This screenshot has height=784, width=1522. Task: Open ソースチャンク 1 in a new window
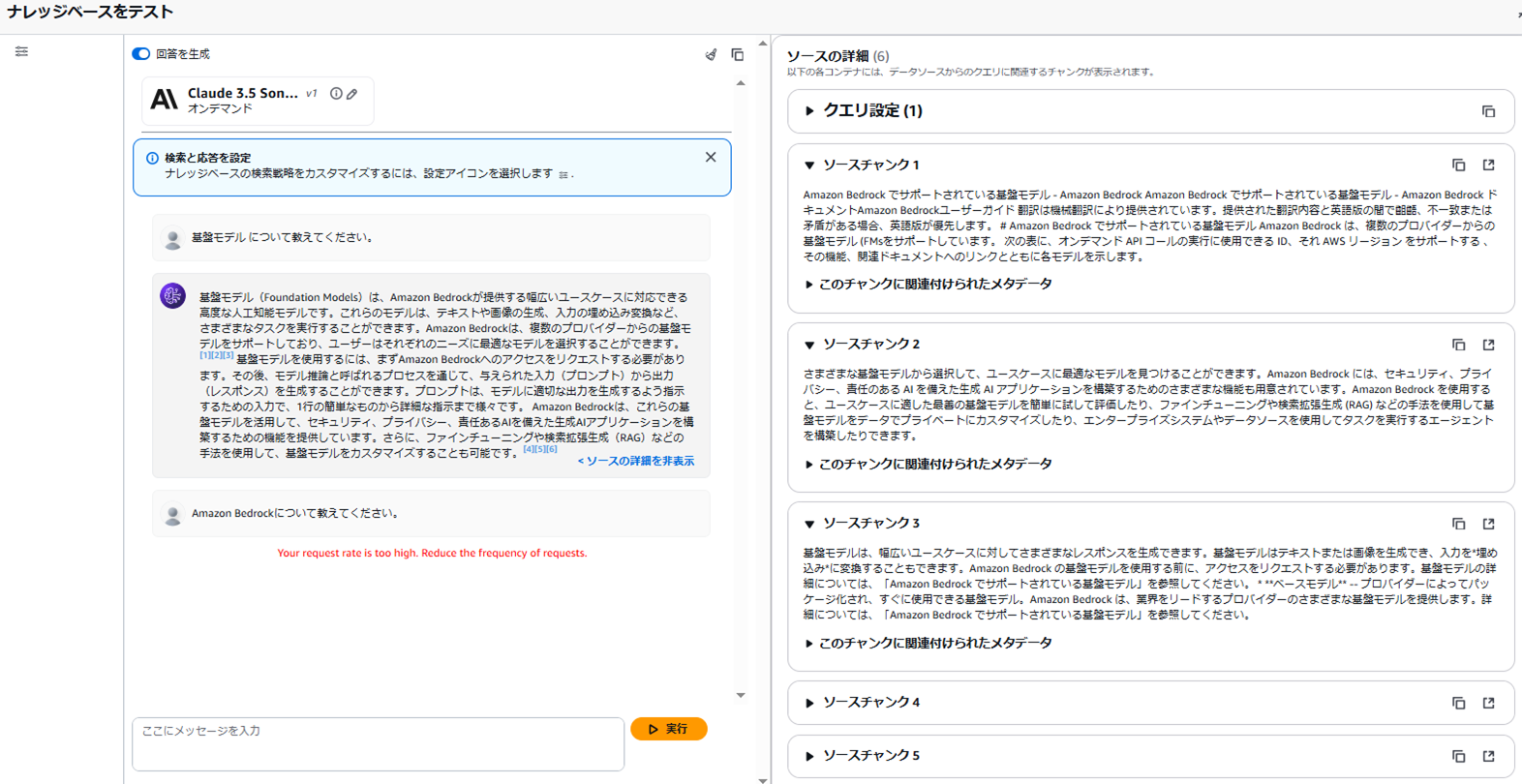pyautogui.click(x=1489, y=166)
